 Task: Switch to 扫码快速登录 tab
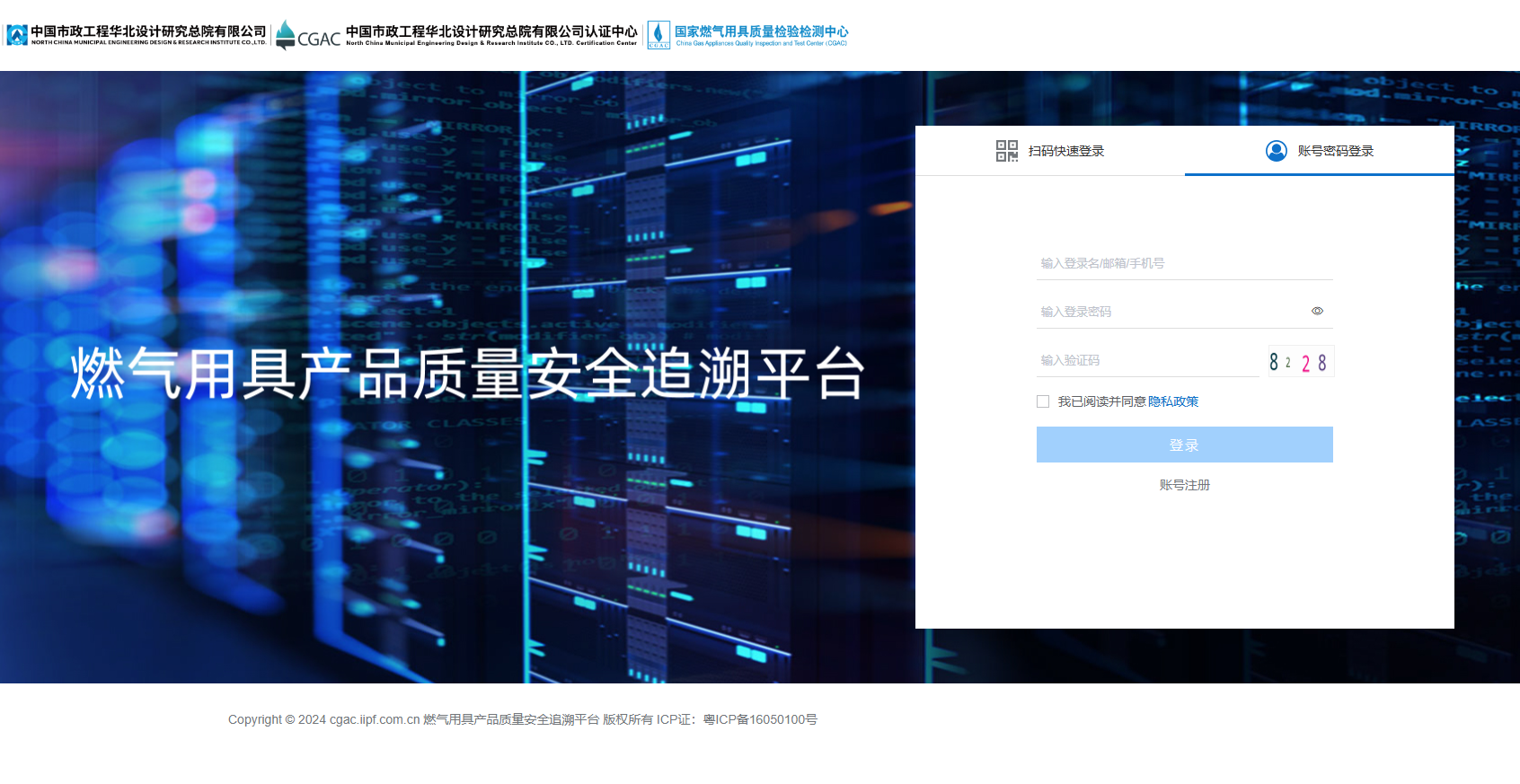[1065, 151]
